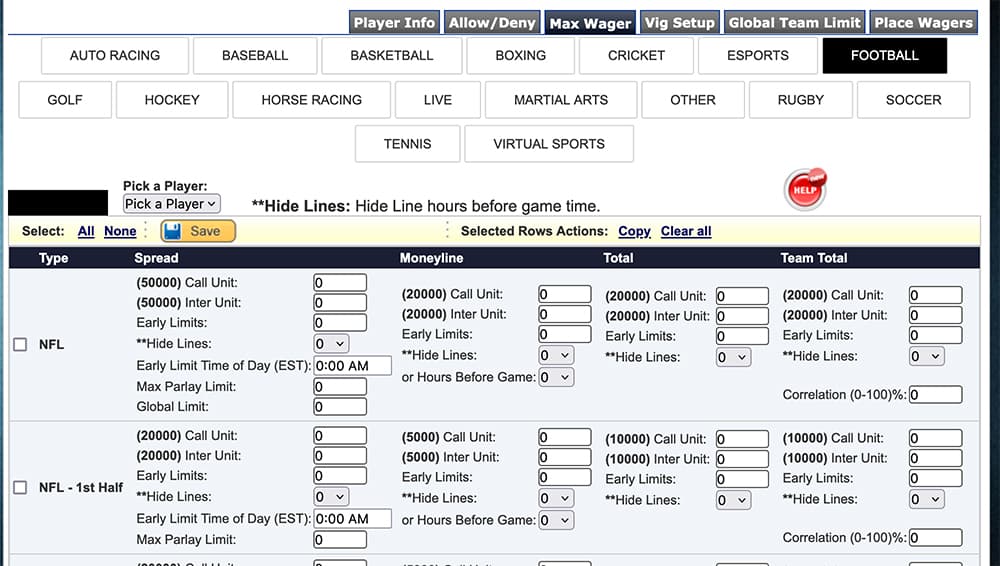Image resolution: width=1000 pixels, height=566 pixels.
Task: Focus NFL 1st Half Team Total Early Limits field
Action: click(x=936, y=478)
